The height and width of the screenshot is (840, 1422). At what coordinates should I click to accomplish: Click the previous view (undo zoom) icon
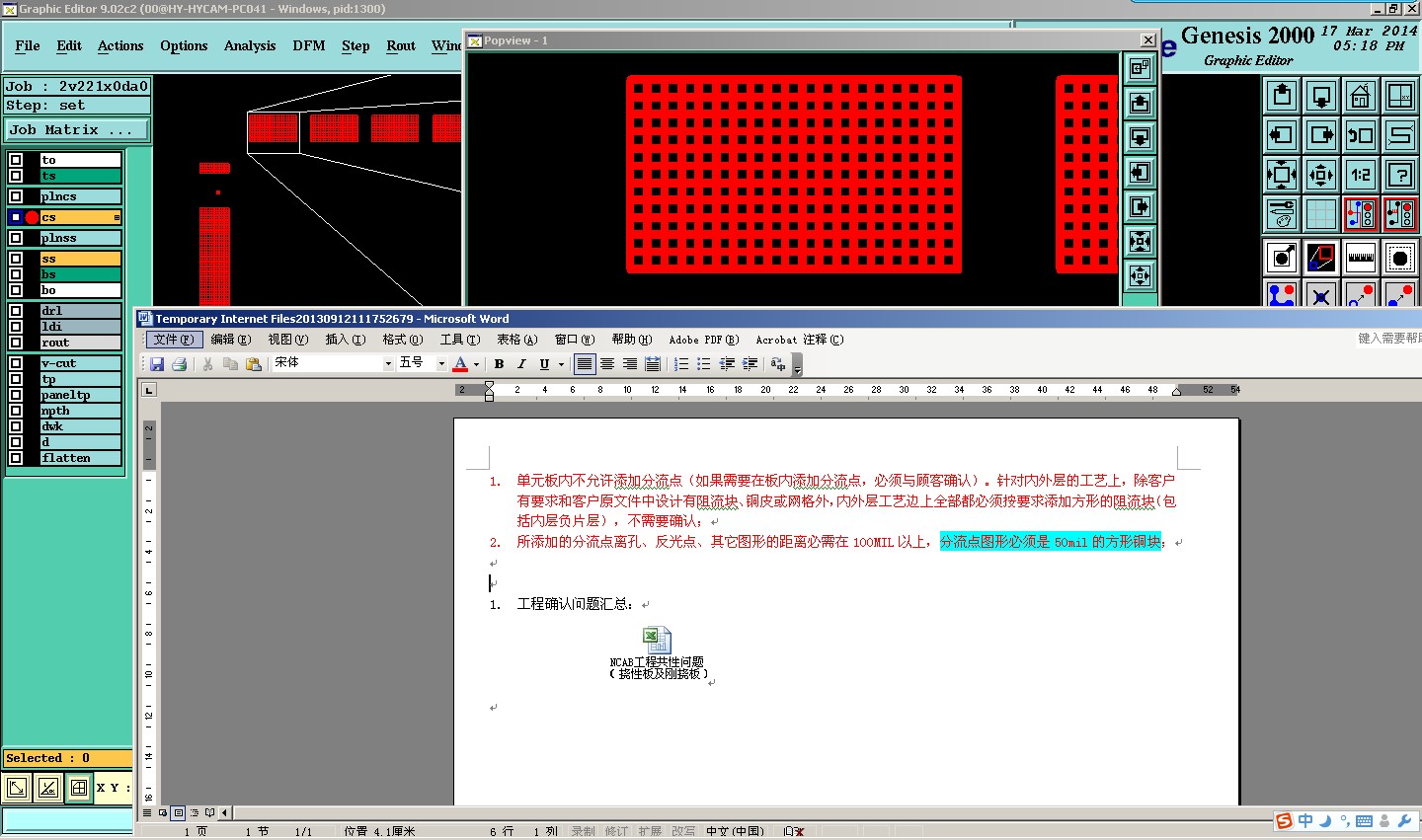click(x=1361, y=135)
